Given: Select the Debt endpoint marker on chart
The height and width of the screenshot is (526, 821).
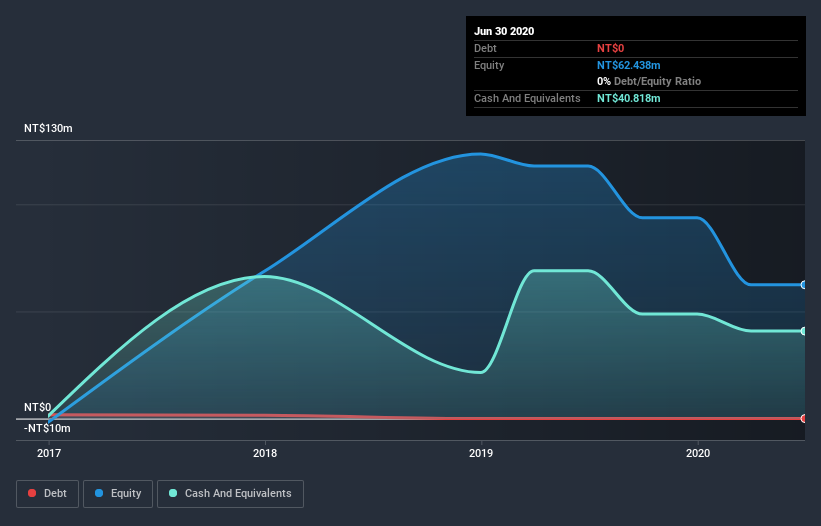Looking at the screenshot, I should click(x=803, y=418).
